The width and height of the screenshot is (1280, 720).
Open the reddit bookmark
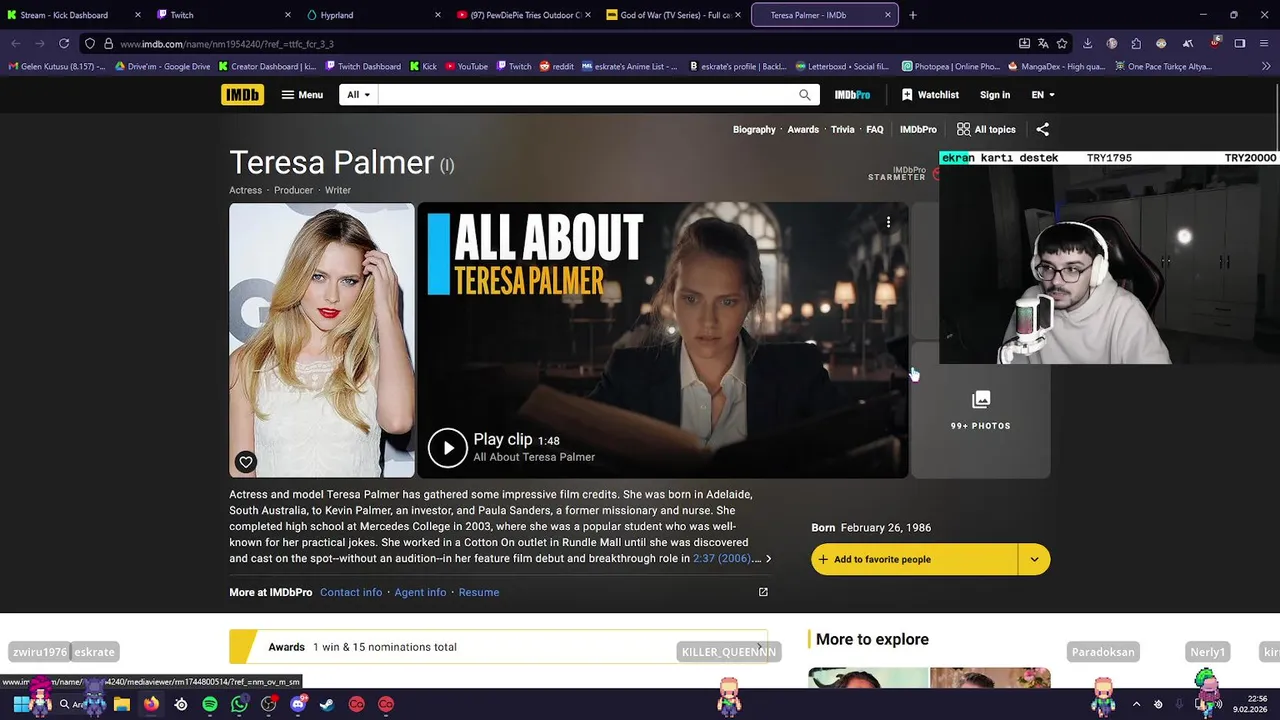pos(557,66)
